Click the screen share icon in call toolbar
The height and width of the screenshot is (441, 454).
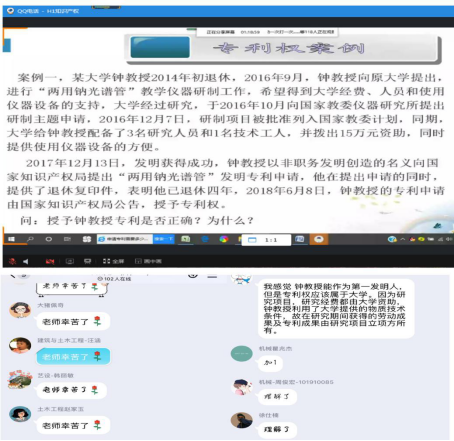[x=70, y=261]
